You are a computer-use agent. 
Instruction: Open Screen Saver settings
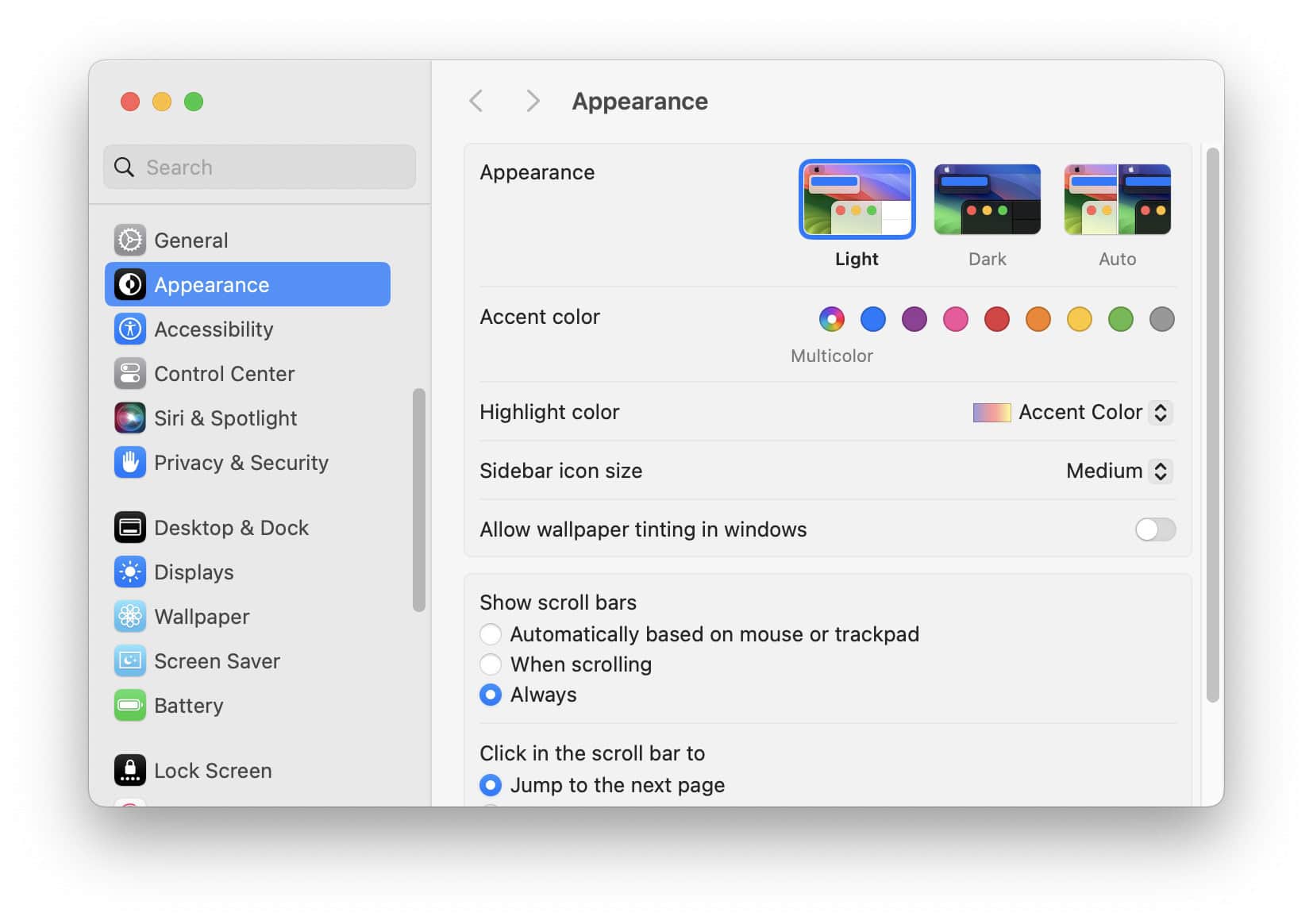point(130,660)
